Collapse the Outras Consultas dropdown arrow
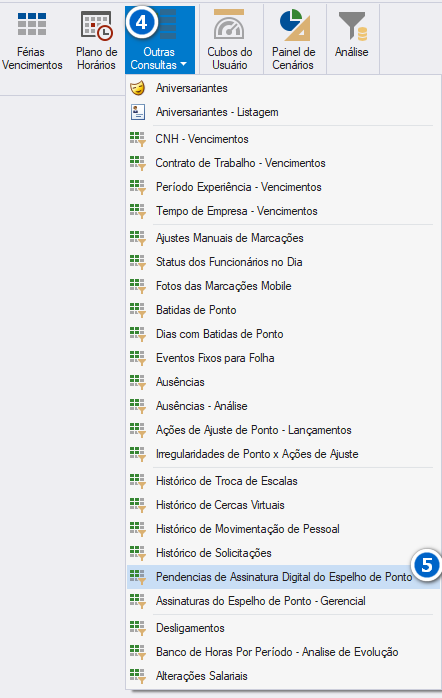This screenshot has height=698, width=442. click(183, 65)
